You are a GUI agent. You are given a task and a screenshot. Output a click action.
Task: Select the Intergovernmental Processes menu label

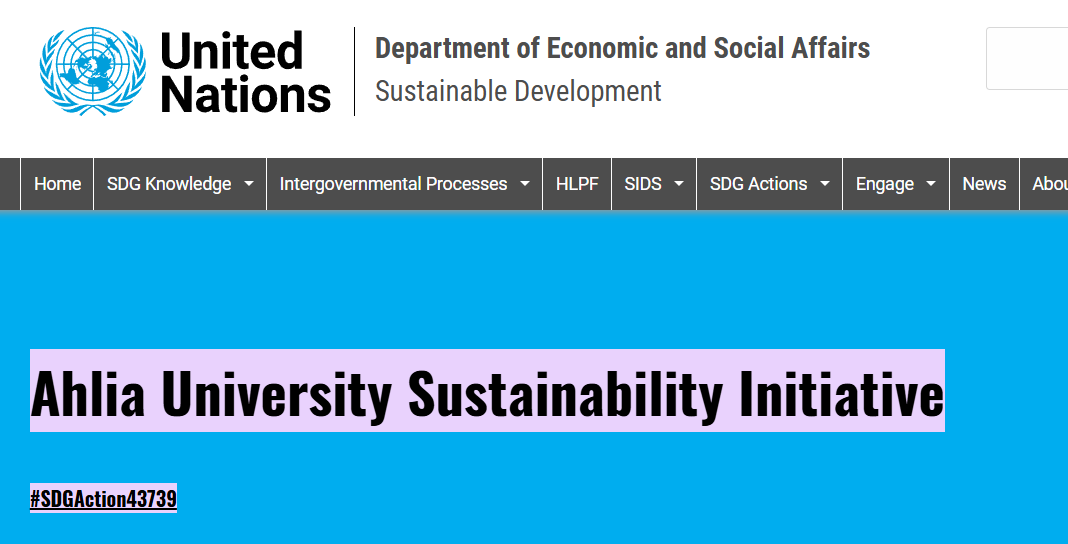[393, 184]
